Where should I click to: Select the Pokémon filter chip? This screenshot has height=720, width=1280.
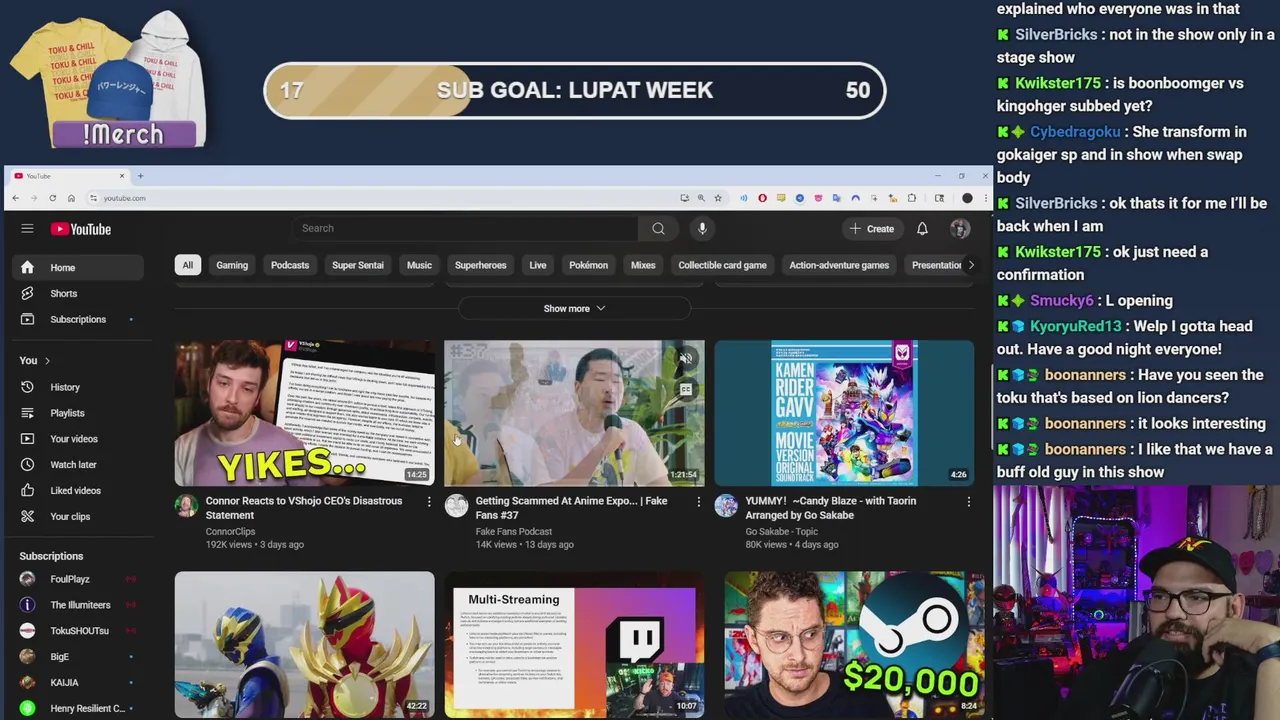pyautogui.click(x=588, y=265)
